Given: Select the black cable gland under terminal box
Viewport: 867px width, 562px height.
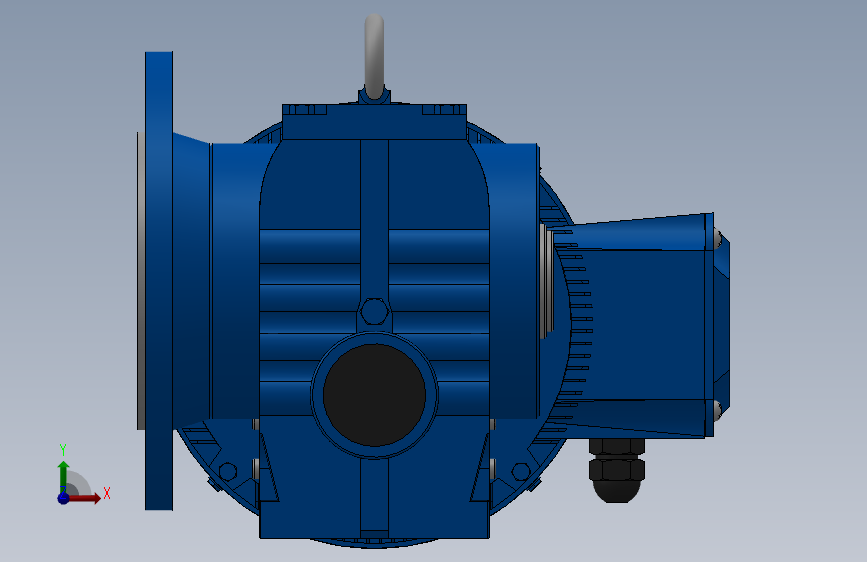Looking at the screenshot, I should pos(617,470).
